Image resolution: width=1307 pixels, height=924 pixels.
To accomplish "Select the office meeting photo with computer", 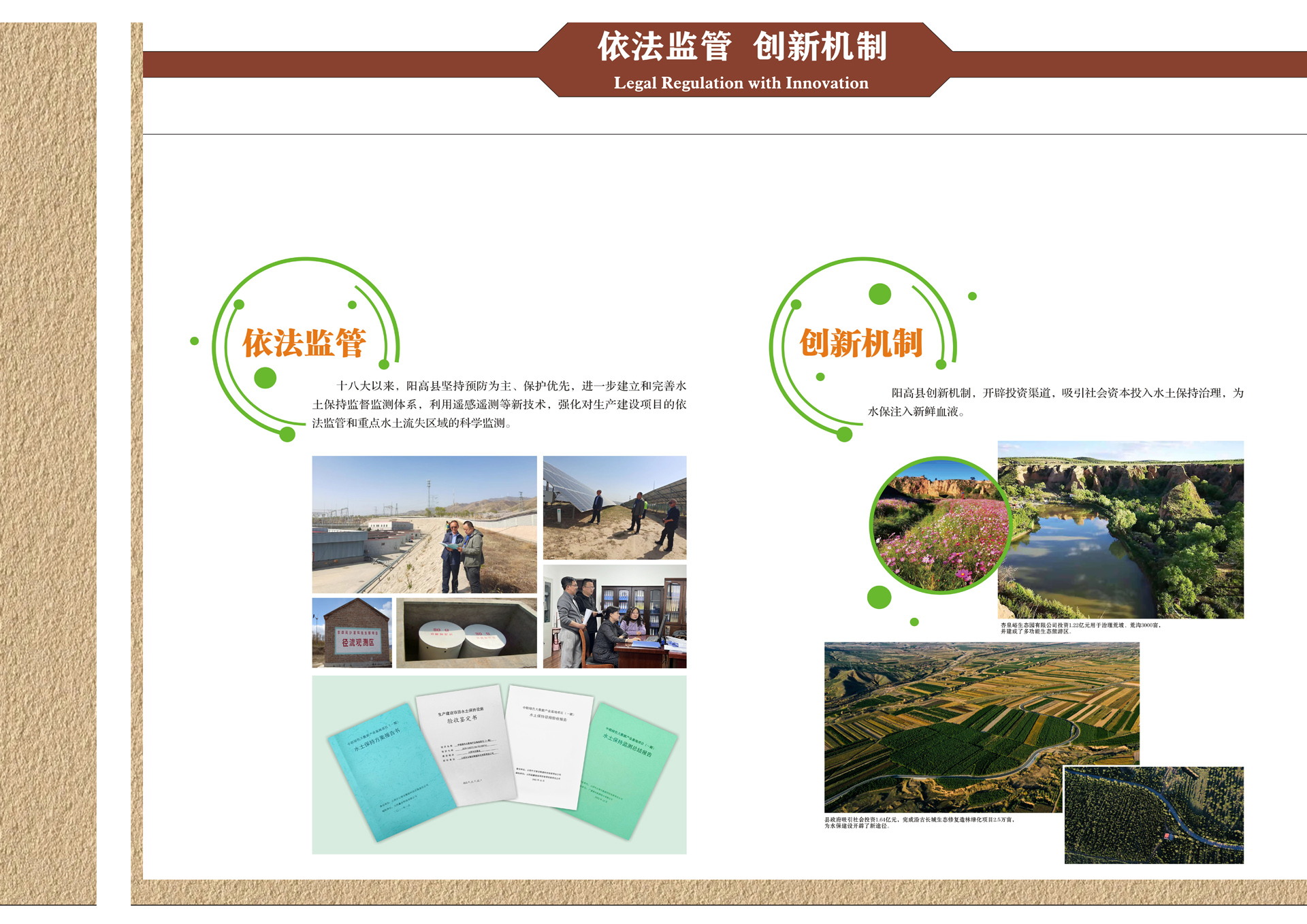I will click(x=615, y=616).
